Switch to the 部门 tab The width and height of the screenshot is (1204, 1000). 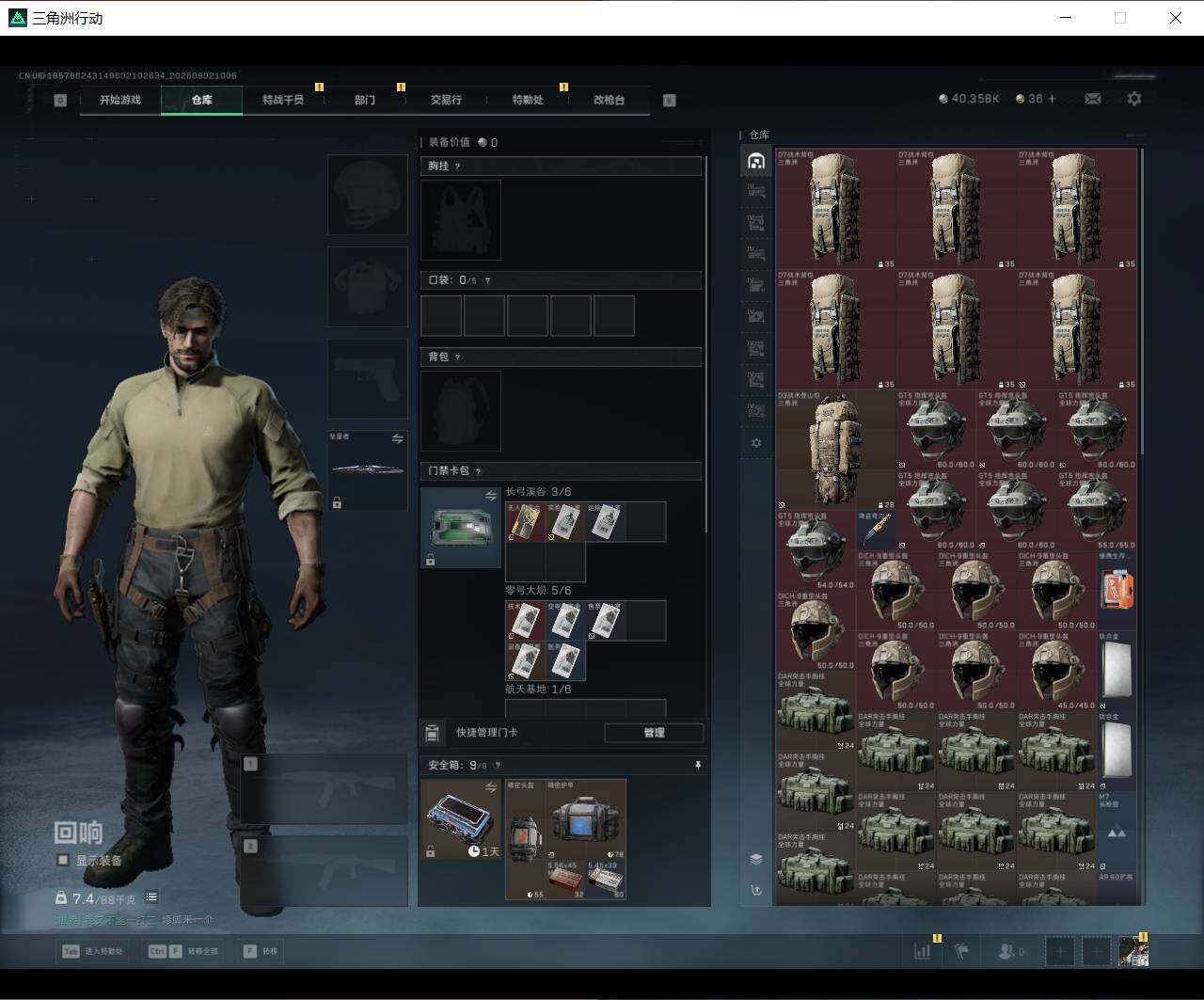(x=364, y=100)
